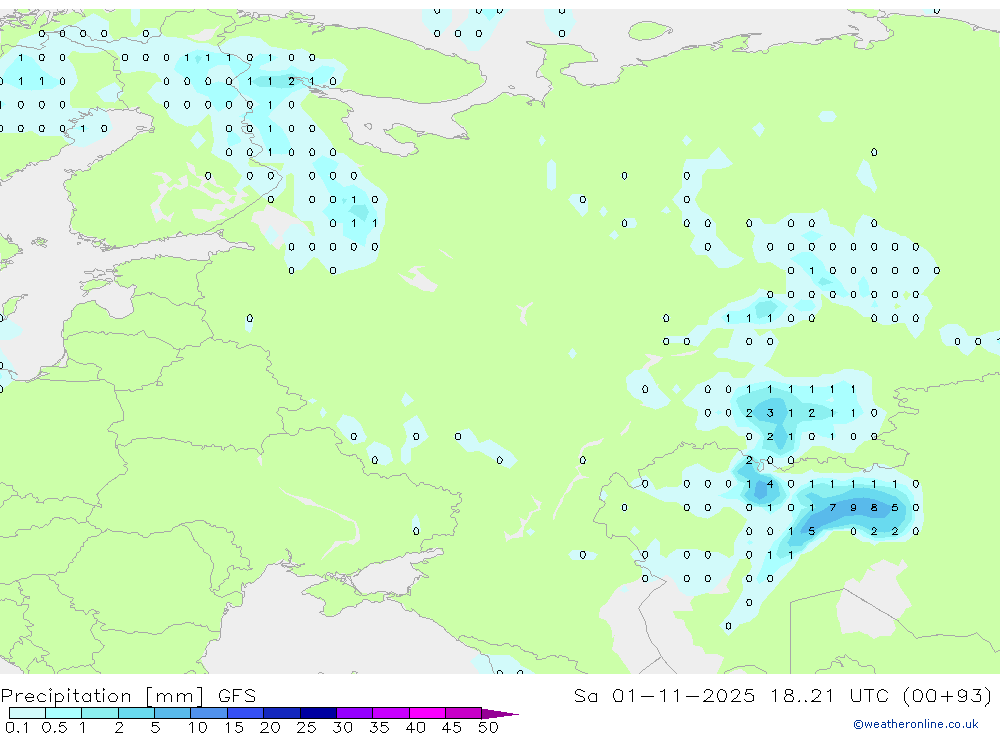
Task: Click the '8' precipitation value on the map
Action: coord(874,508)
